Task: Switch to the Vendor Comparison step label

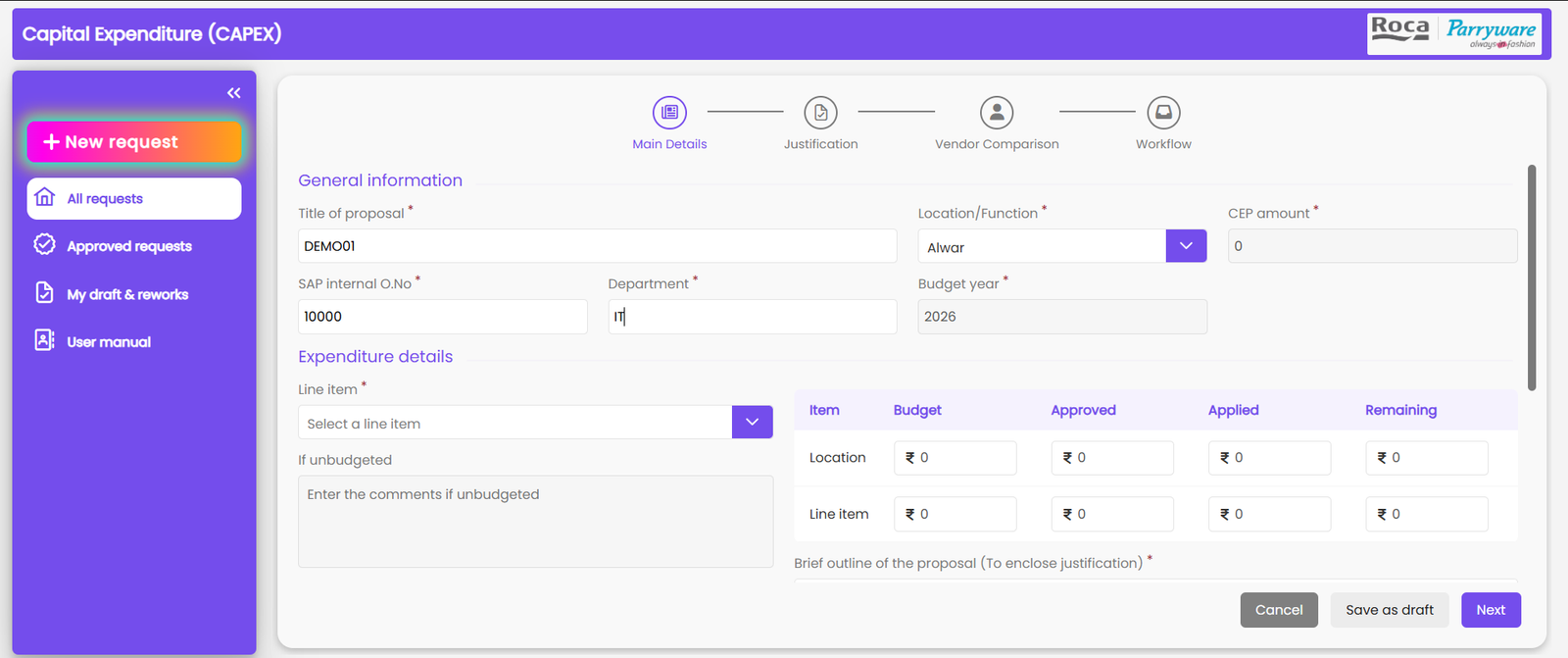Action: pos(997,144)
